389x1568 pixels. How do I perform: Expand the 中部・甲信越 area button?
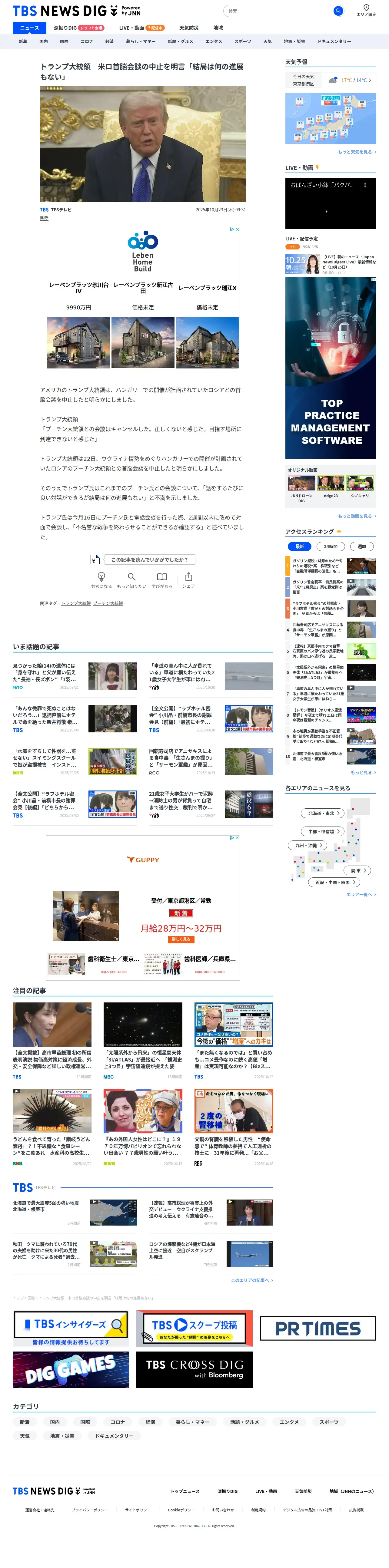[323, 831]
